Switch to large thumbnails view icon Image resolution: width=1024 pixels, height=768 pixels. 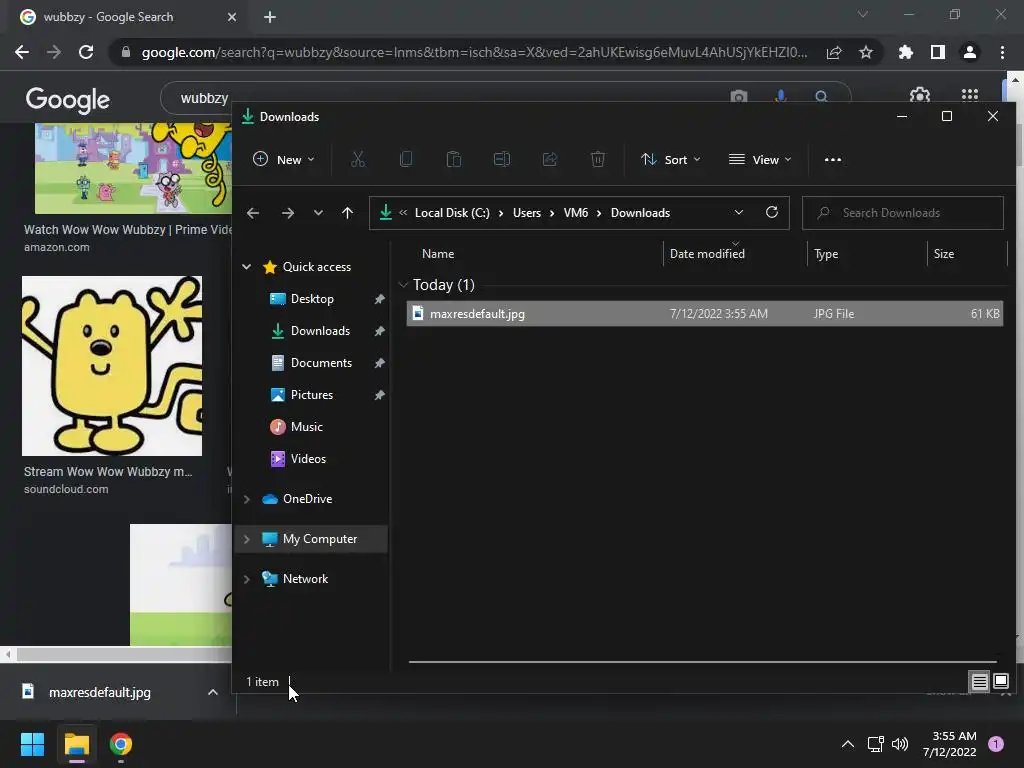1001,682
